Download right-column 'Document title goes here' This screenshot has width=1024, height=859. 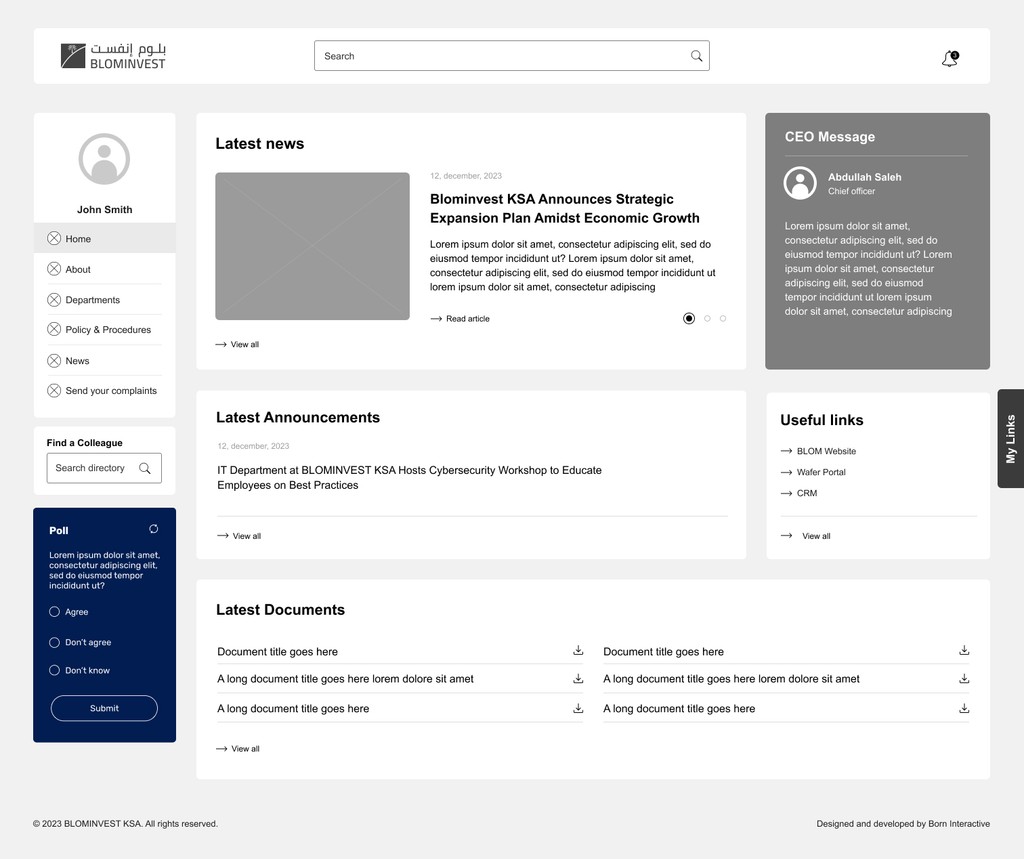tap(964, 651)
